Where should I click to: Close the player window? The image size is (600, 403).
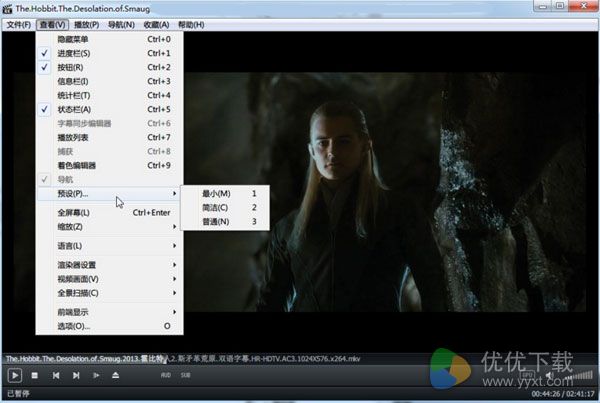point(584,6)
